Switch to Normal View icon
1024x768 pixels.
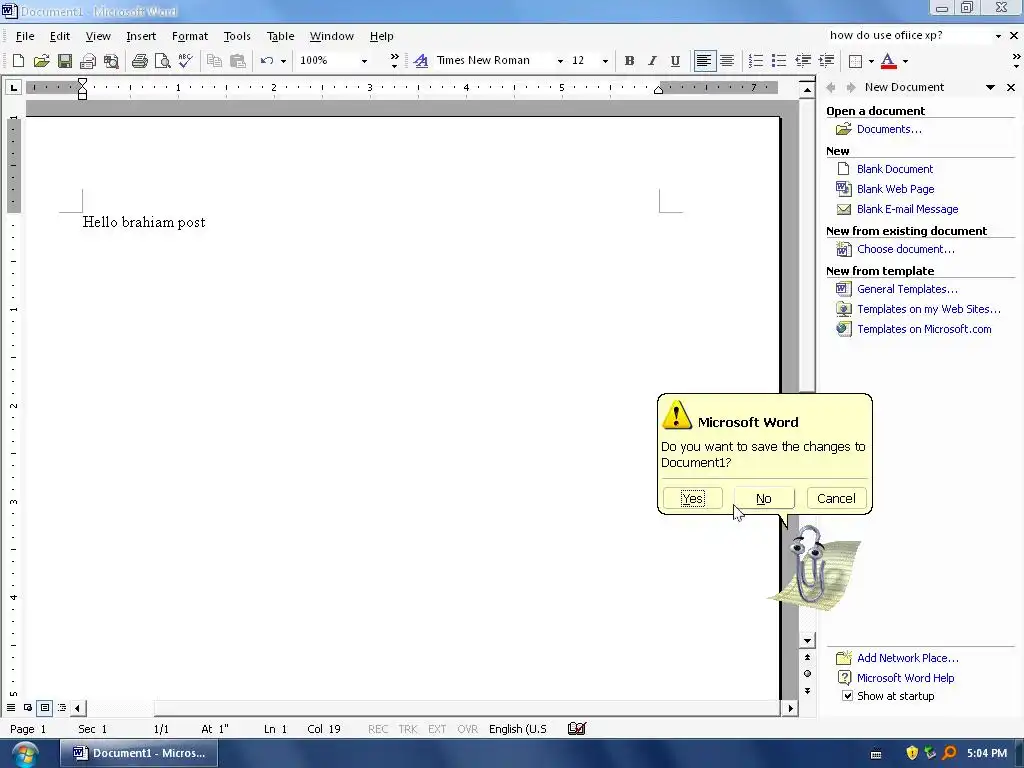(10, 707)
